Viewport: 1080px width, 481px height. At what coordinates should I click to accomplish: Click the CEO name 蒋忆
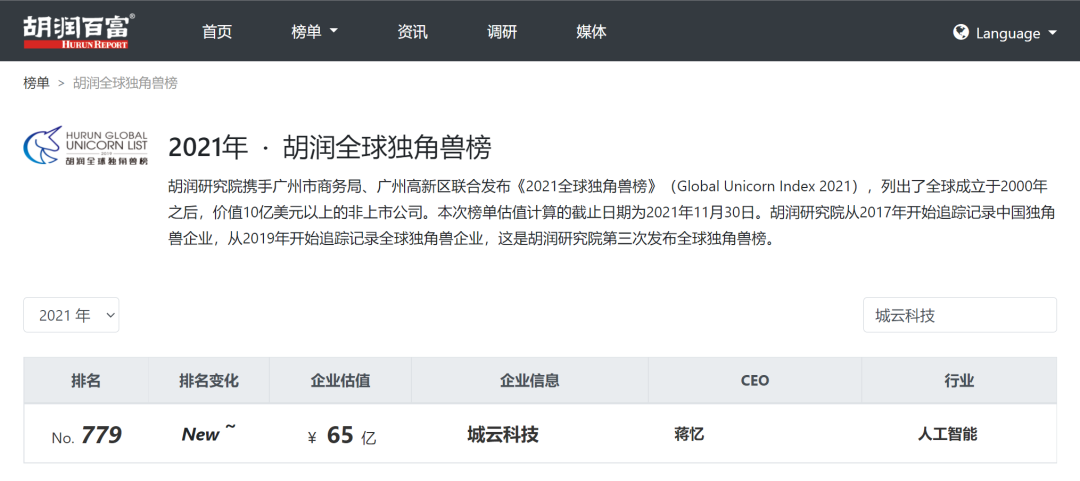click(689, 435)
